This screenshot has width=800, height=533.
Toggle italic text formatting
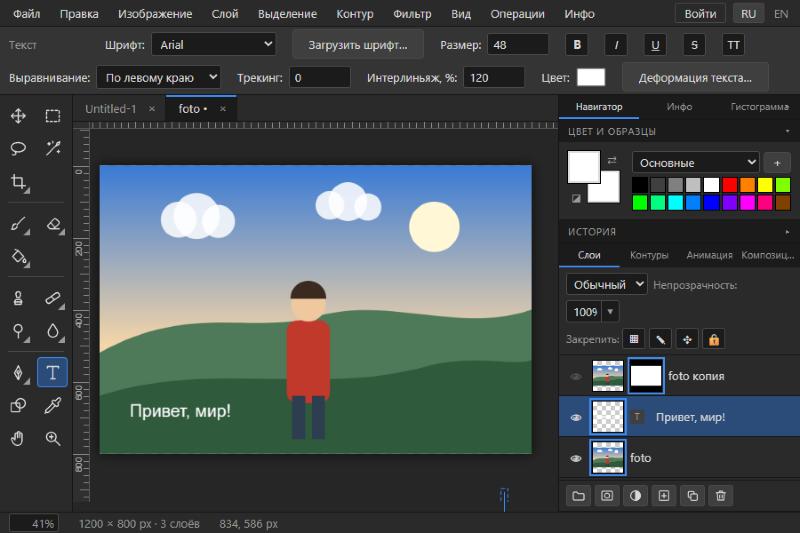point(616,45)
